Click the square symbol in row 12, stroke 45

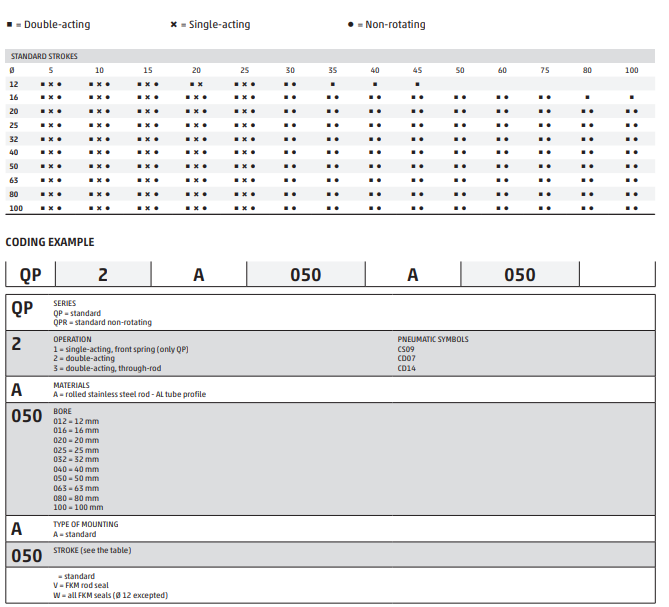[x=417, y=84]
